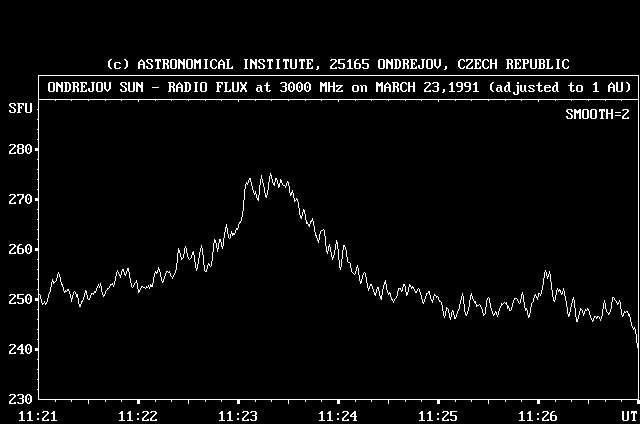This screenshot has height=424, width=640.
Task: Click the 11:26 time tick label
Action: [x=538, y=415]
